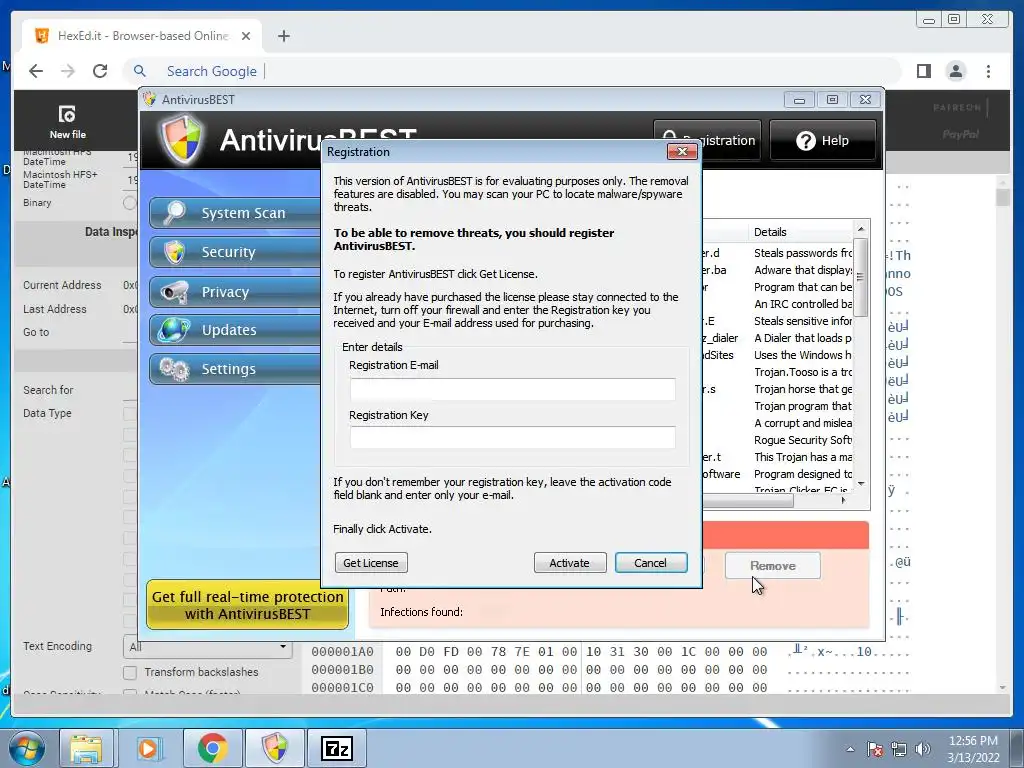Viewport: 1024px width, 768px height.
Task: Show hidden tray icons arrow
Action: (x=850, y=749)
